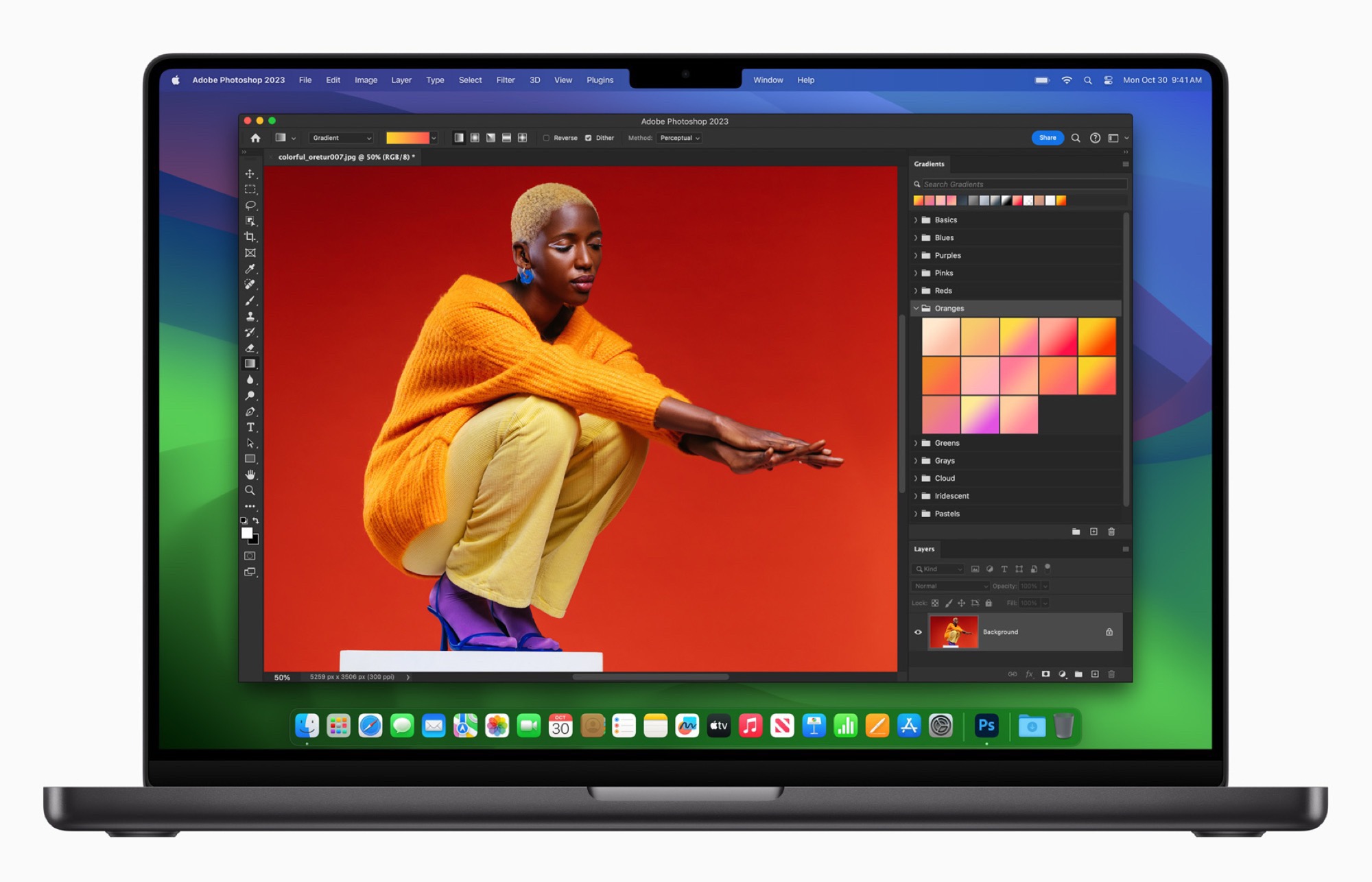
Task: Select the Move tool
Action: tap(250, 174)
